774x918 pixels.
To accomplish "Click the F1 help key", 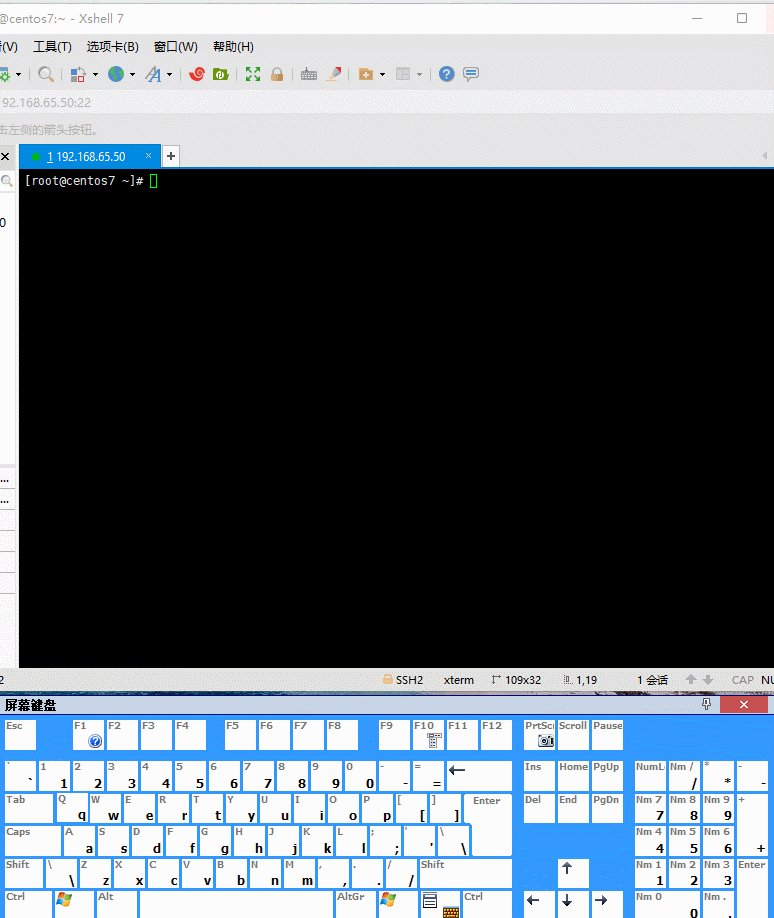I will tap(88, 734).
